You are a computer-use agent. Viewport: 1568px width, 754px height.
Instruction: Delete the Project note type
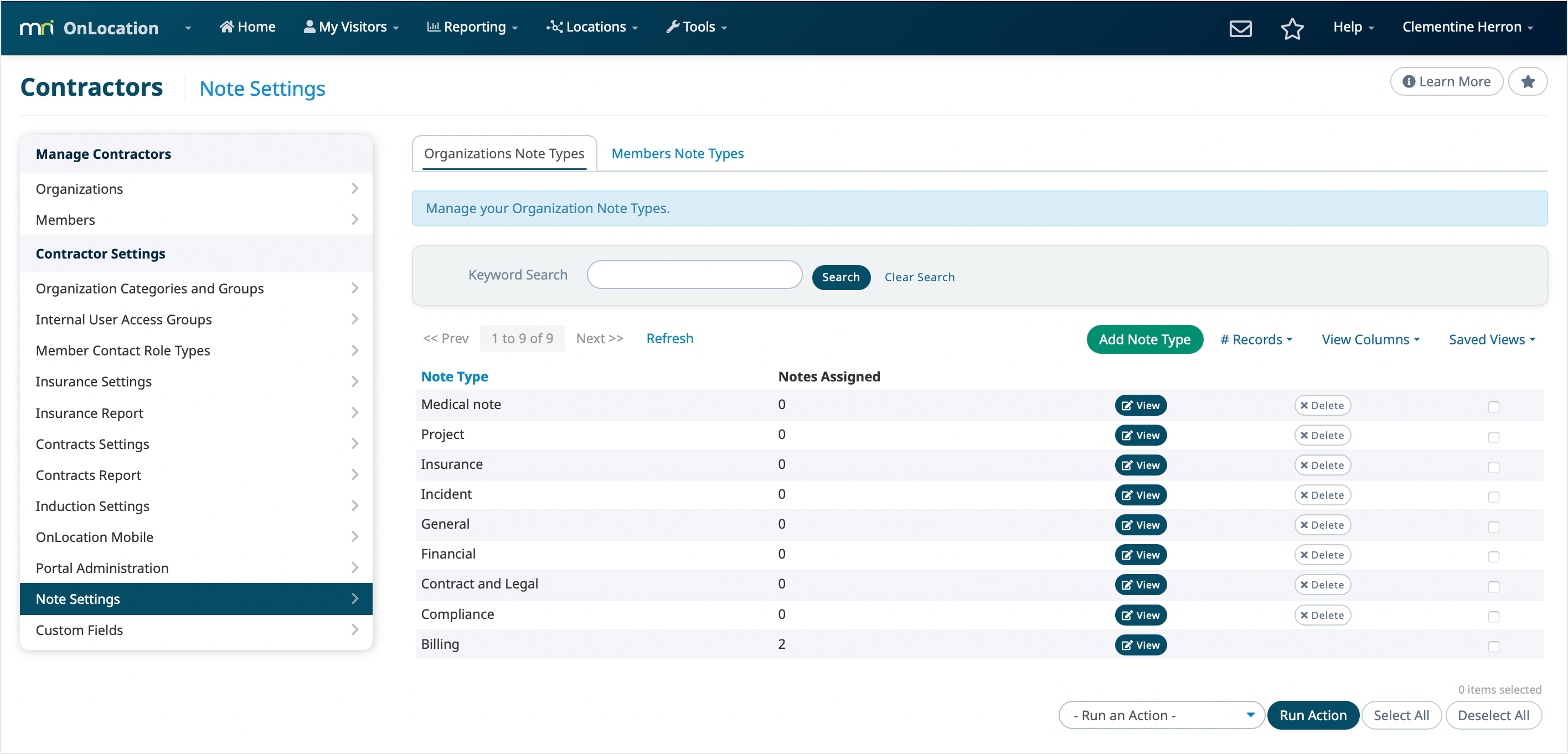click(x=1322, y=435)
